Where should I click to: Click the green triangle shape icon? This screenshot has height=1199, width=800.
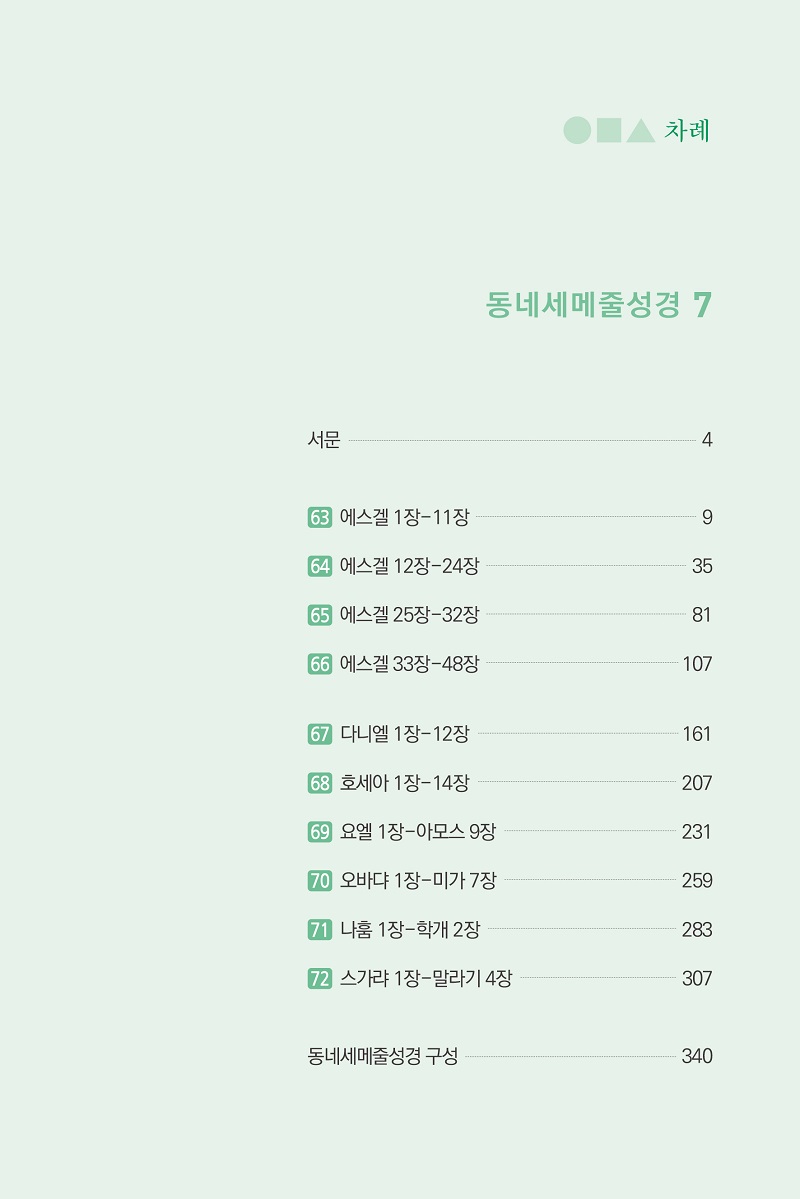[x=641, y=131]
